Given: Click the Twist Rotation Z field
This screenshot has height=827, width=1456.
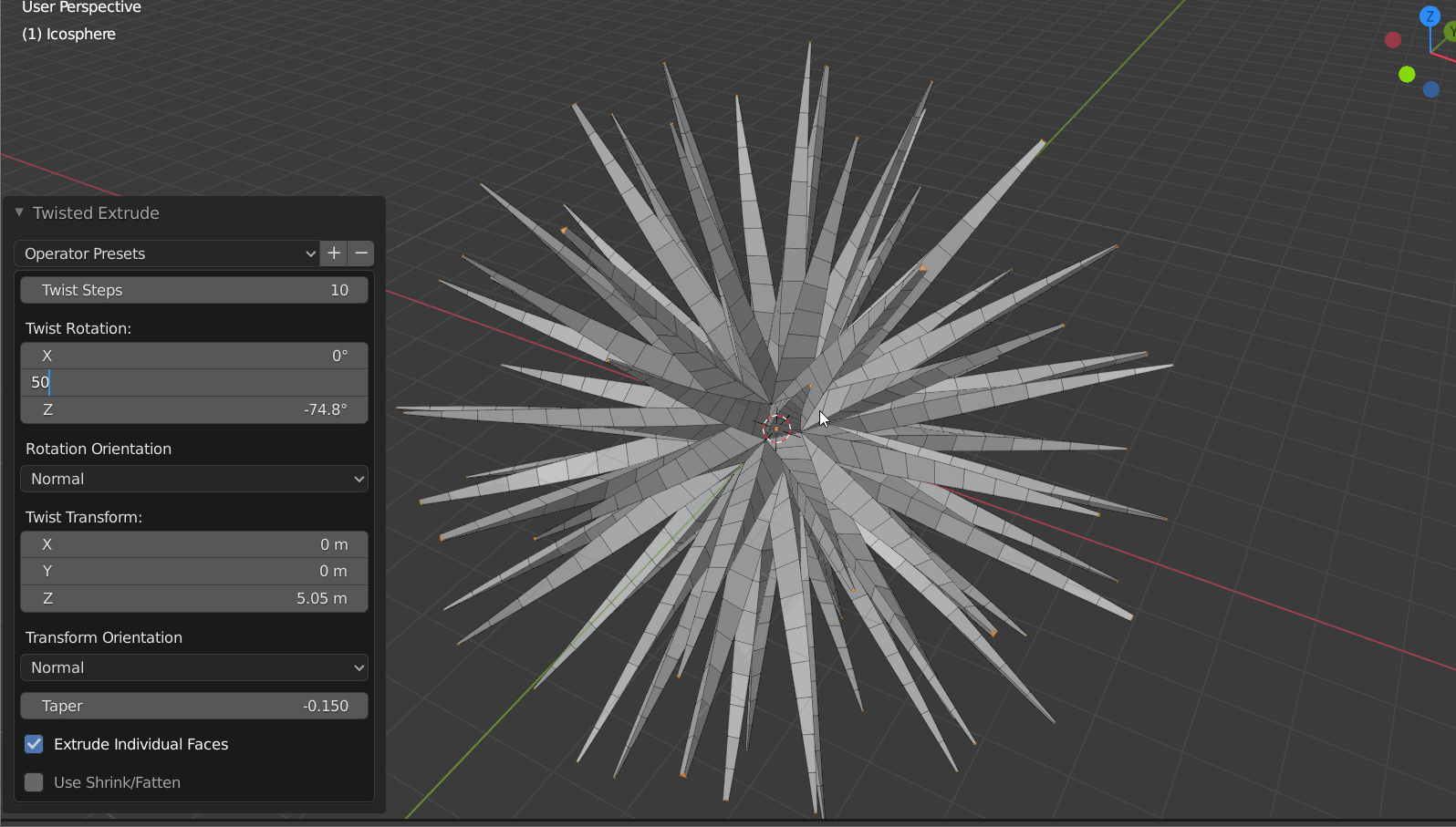Looking at the screenshot, I should (194, 409).
